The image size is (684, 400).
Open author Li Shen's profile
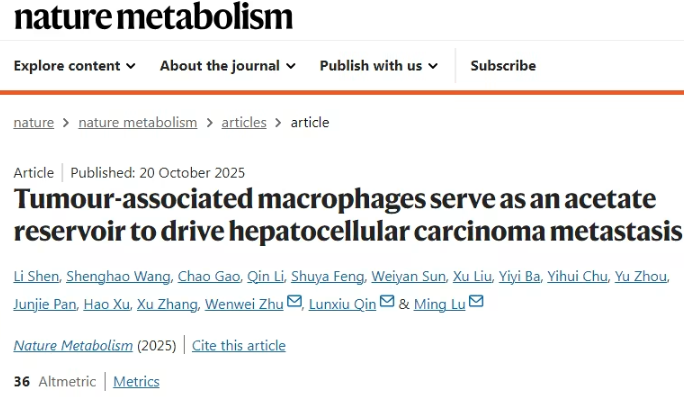[x=36, y=277]
